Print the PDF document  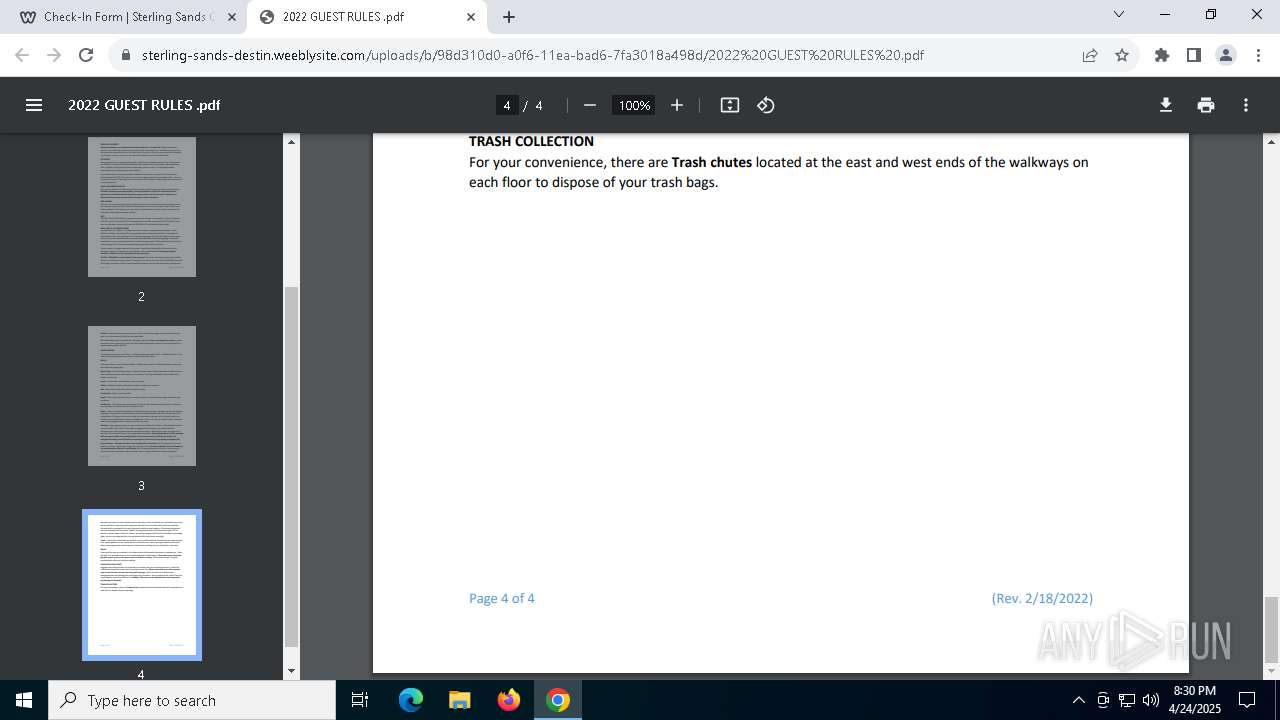click(1206, 105)
